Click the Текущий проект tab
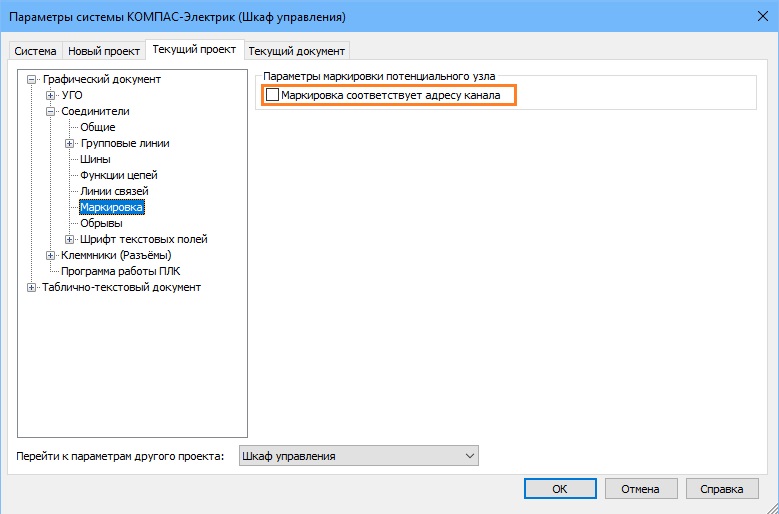This screenshot has width=779, height=514. (194, 49)
